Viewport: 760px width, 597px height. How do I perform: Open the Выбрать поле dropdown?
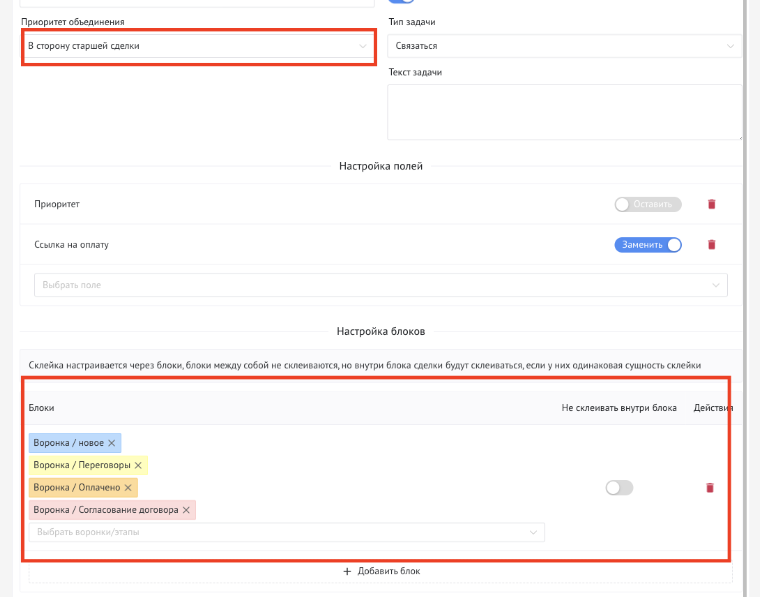[380, 285]
